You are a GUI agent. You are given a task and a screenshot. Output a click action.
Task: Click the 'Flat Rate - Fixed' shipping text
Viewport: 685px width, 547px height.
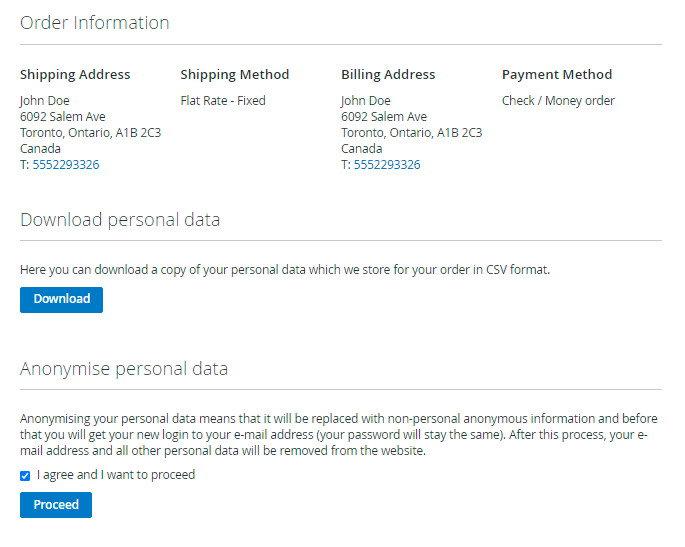tap(223, 101)
